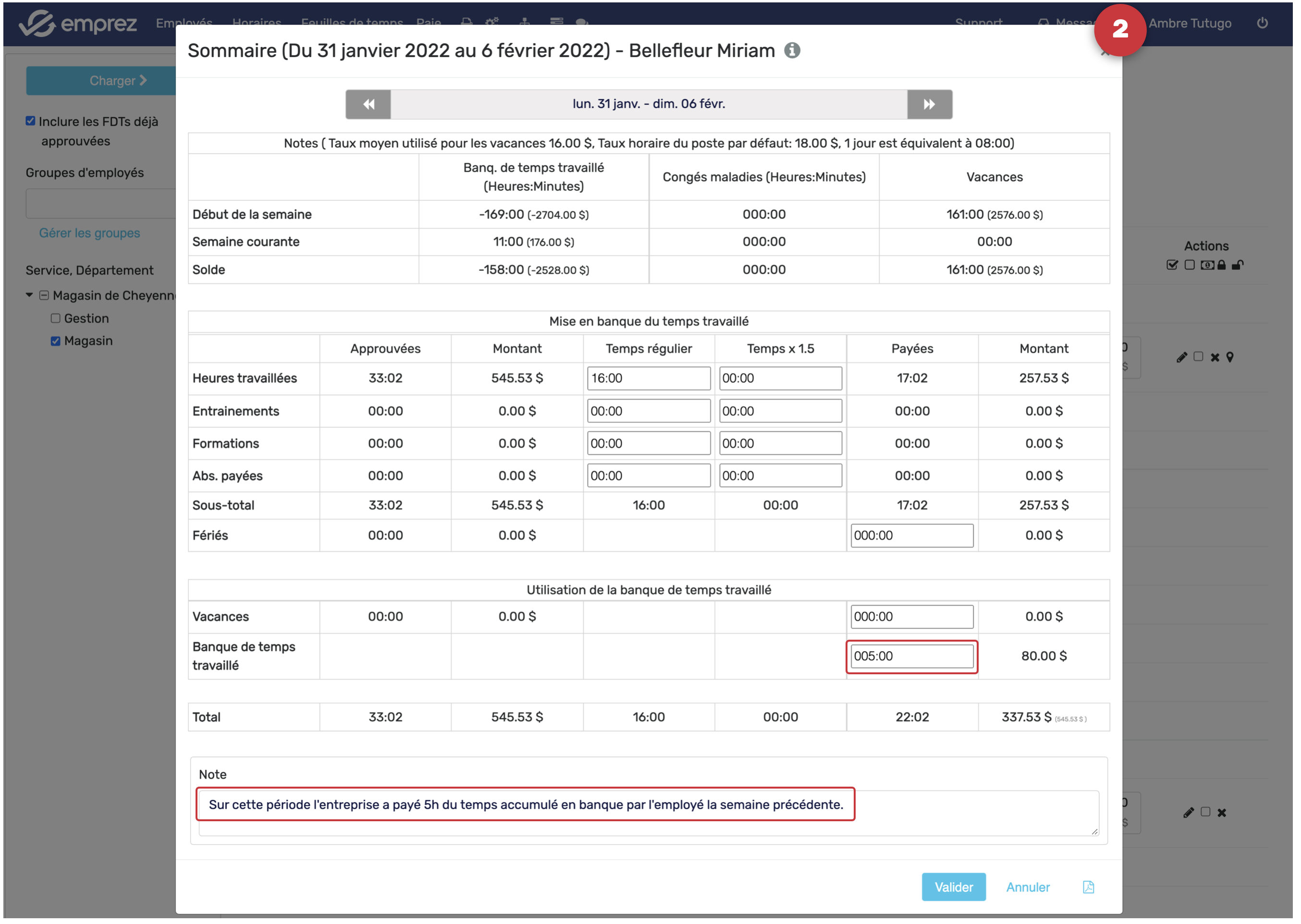The width and height of the screenshot is (1301, 924).
Task: Check the Gestion department checkbox
Action: [55, 318]
